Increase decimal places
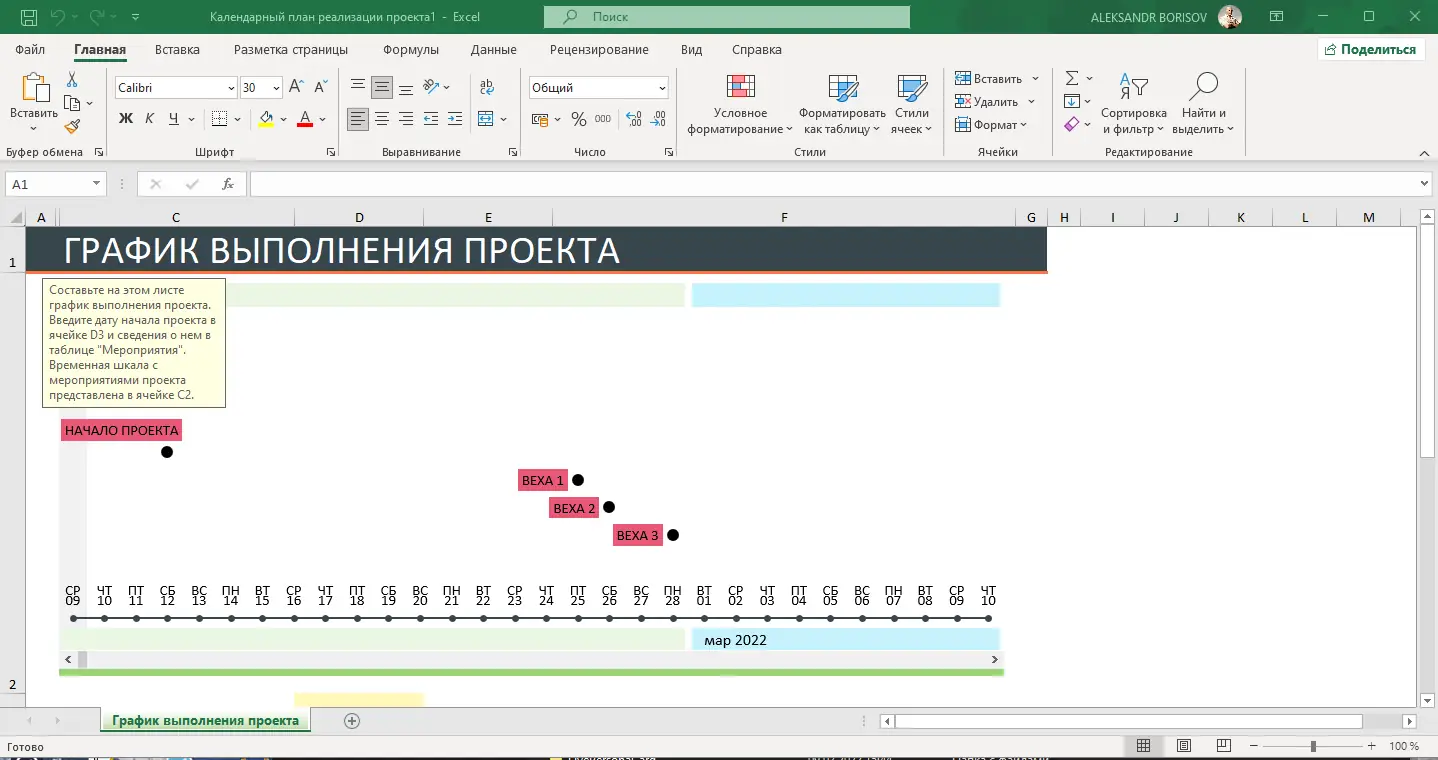1438x760 pixels. pyautogui.click(x=634, y=119)
